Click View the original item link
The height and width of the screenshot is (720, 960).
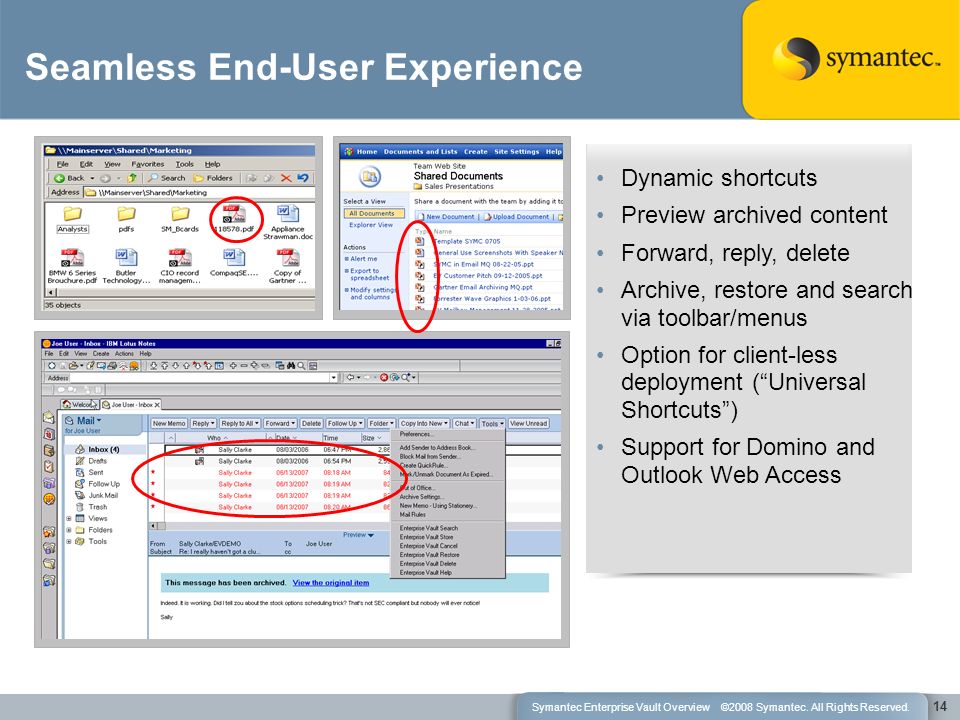click(x=331, y=583)
